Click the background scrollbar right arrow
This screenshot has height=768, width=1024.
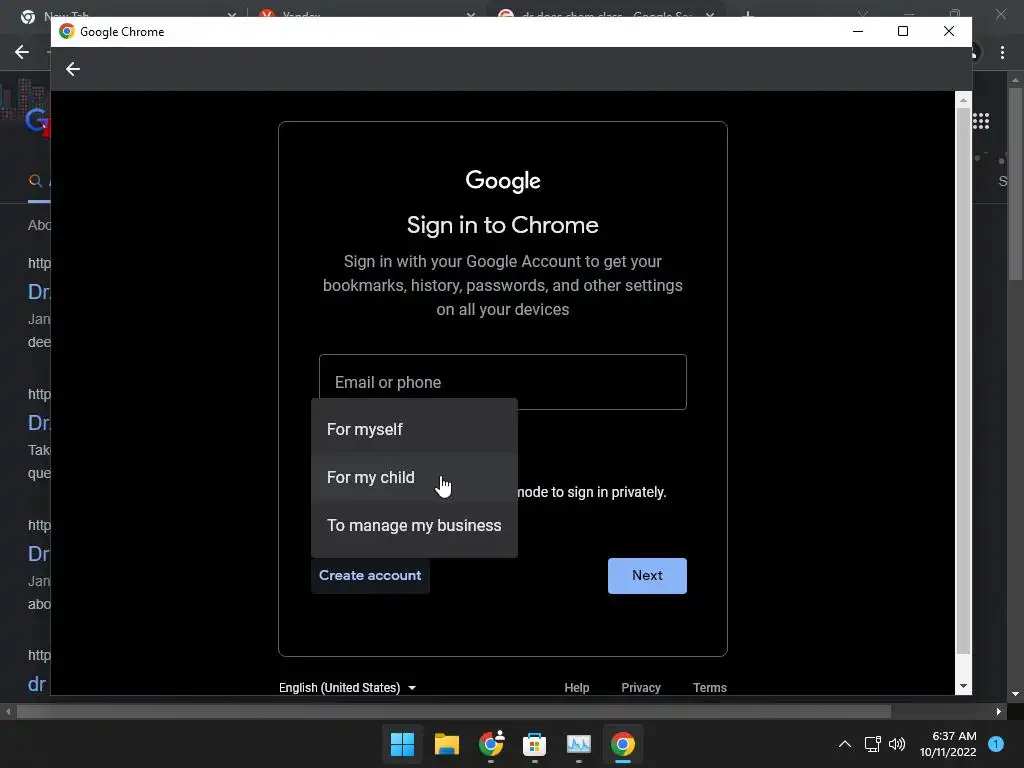pyautogui.click(x=999, y=711)
